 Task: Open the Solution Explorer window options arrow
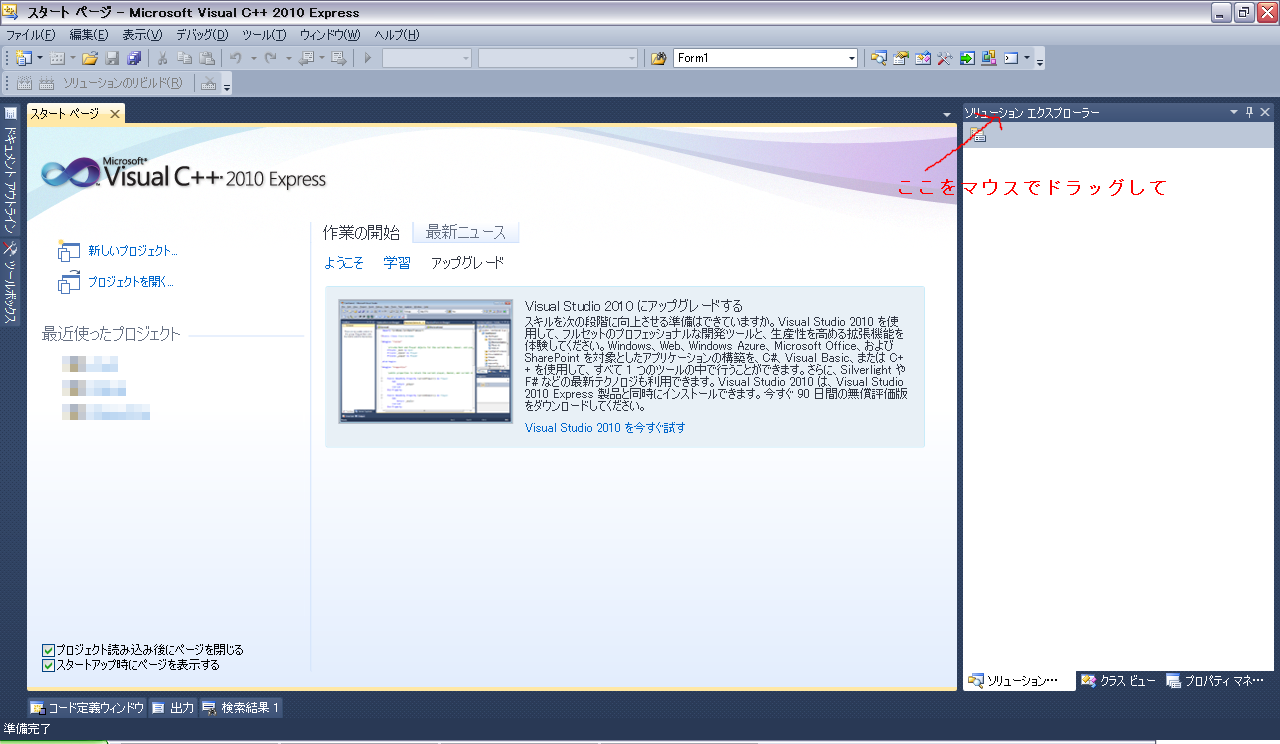pyautogui.click(x=1234, y=112)
